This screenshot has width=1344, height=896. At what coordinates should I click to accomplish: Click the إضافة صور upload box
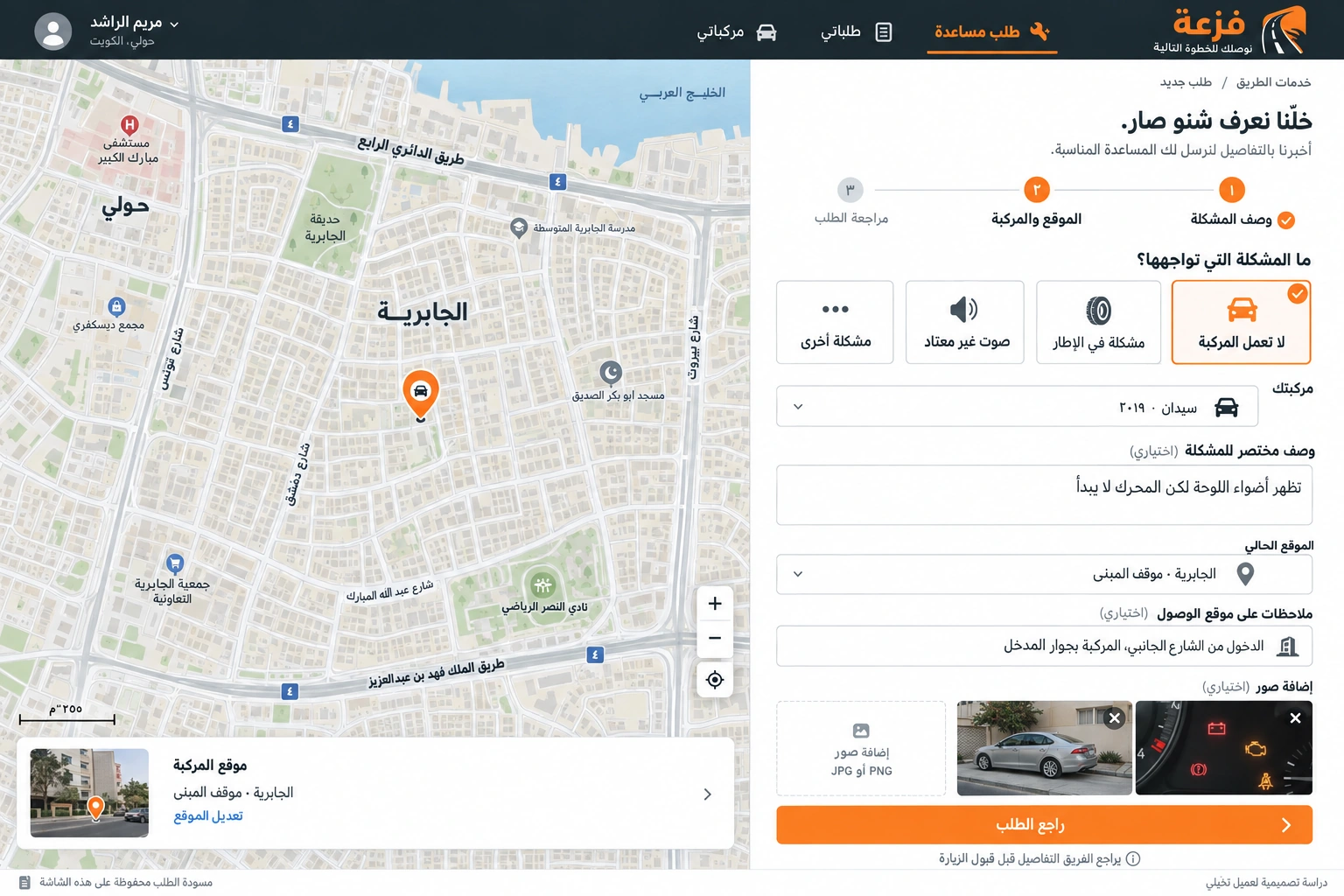pos(861,748)
